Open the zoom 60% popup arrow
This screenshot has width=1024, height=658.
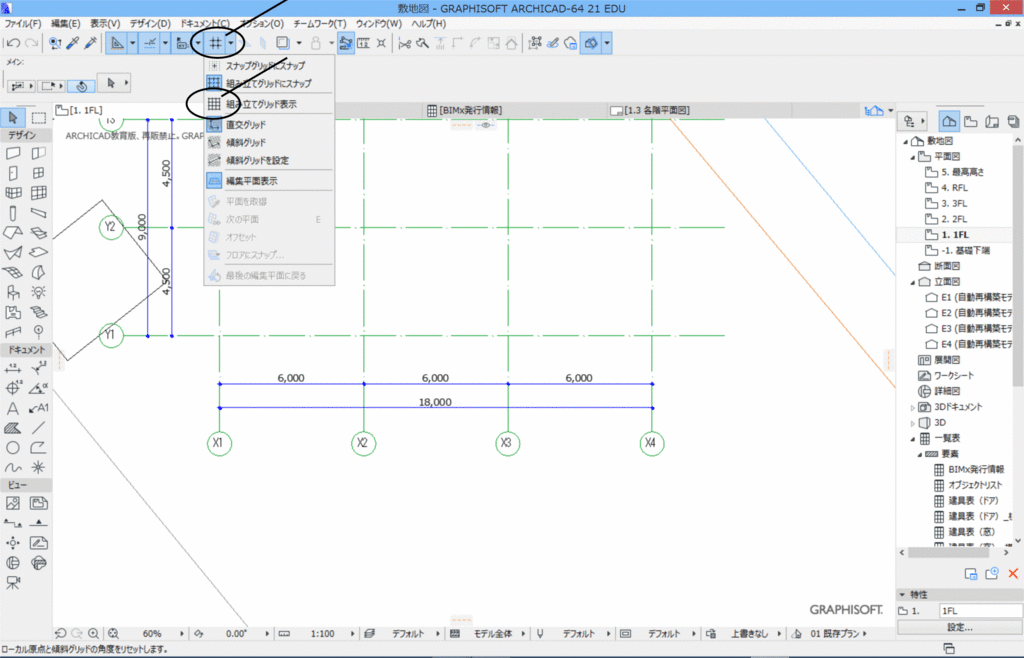(182, 633)
